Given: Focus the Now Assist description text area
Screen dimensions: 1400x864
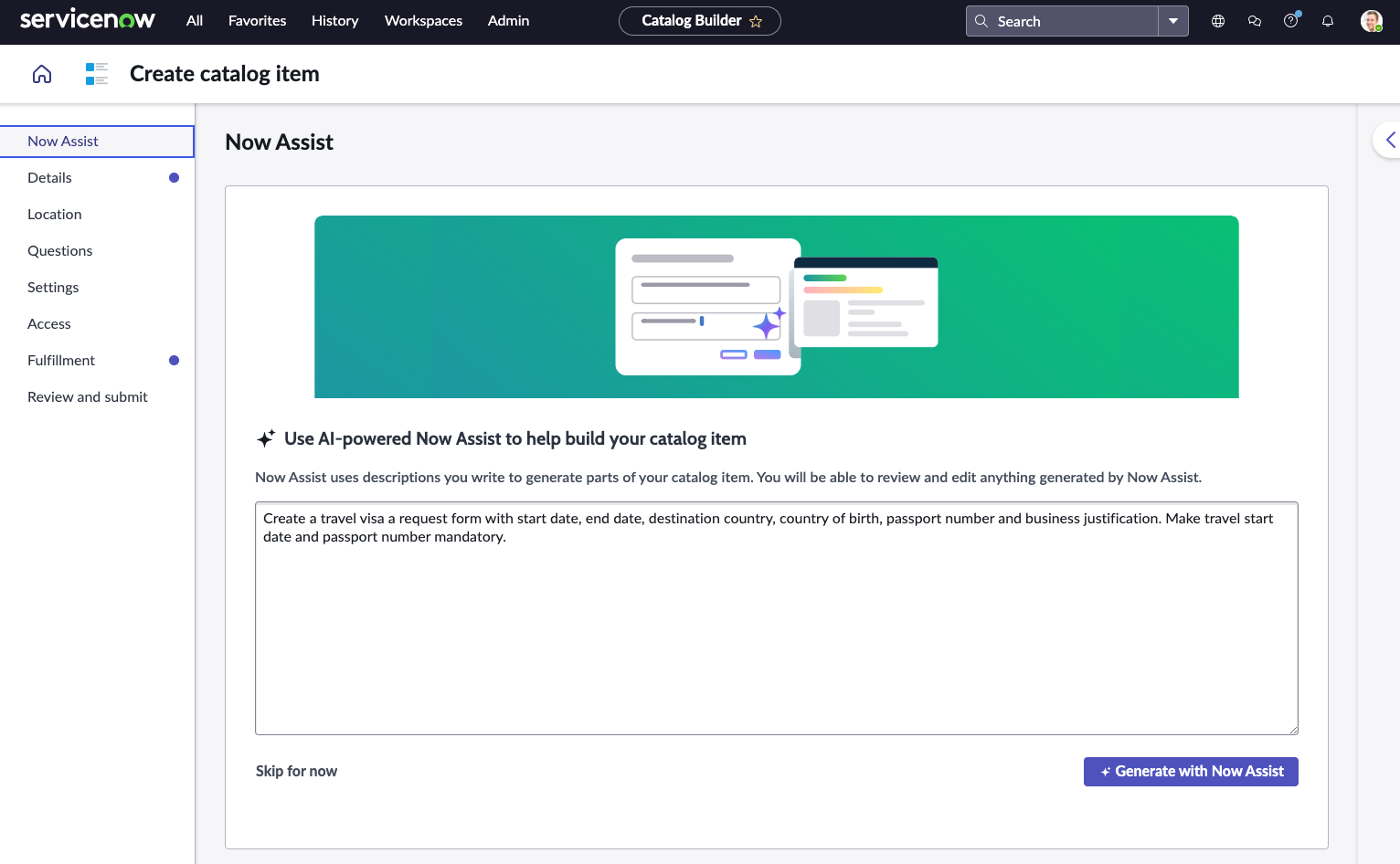Looking at the screenshot, I should coord(777,618).
